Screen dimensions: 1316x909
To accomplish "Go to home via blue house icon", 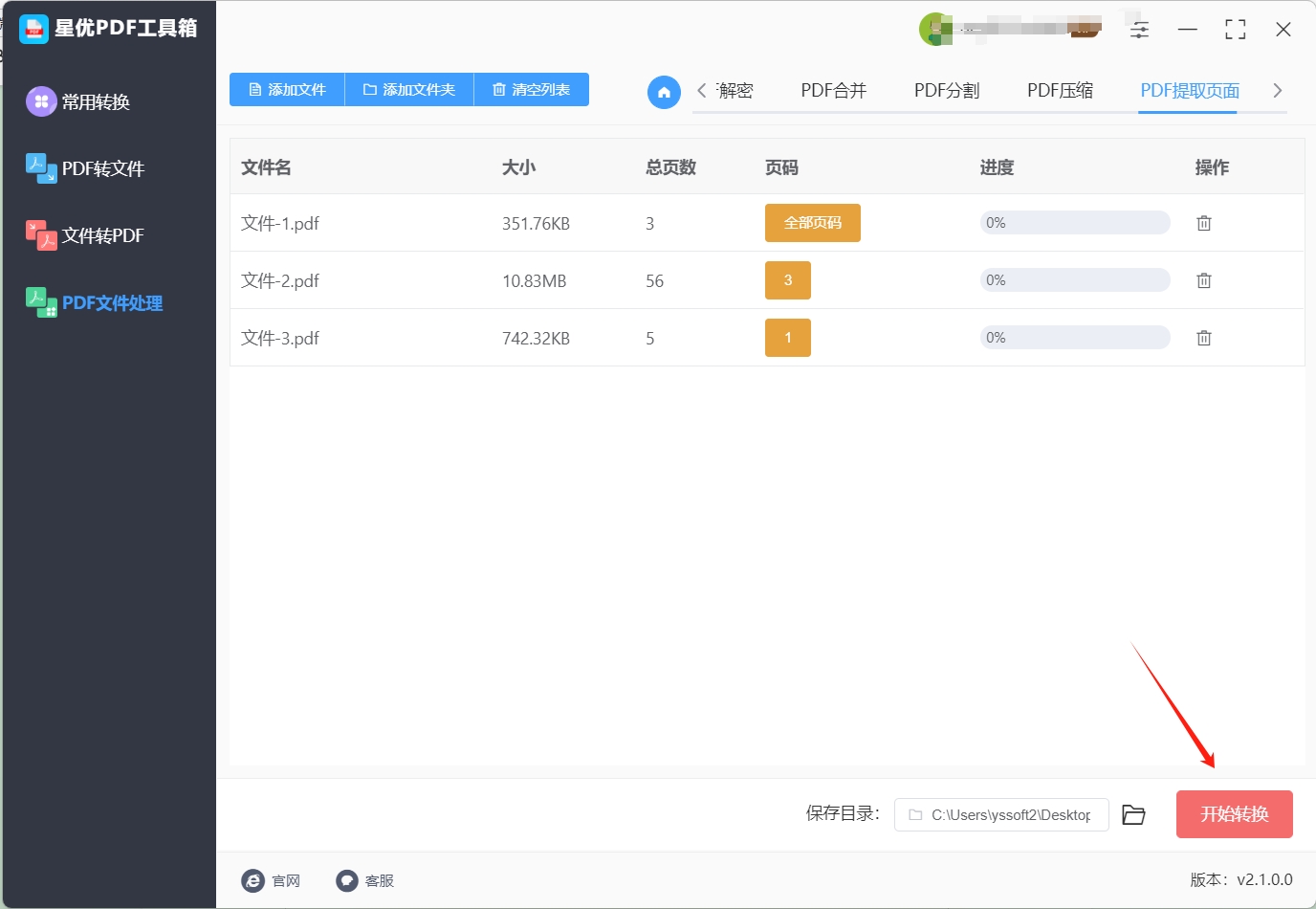I will (x=664, y=92).
